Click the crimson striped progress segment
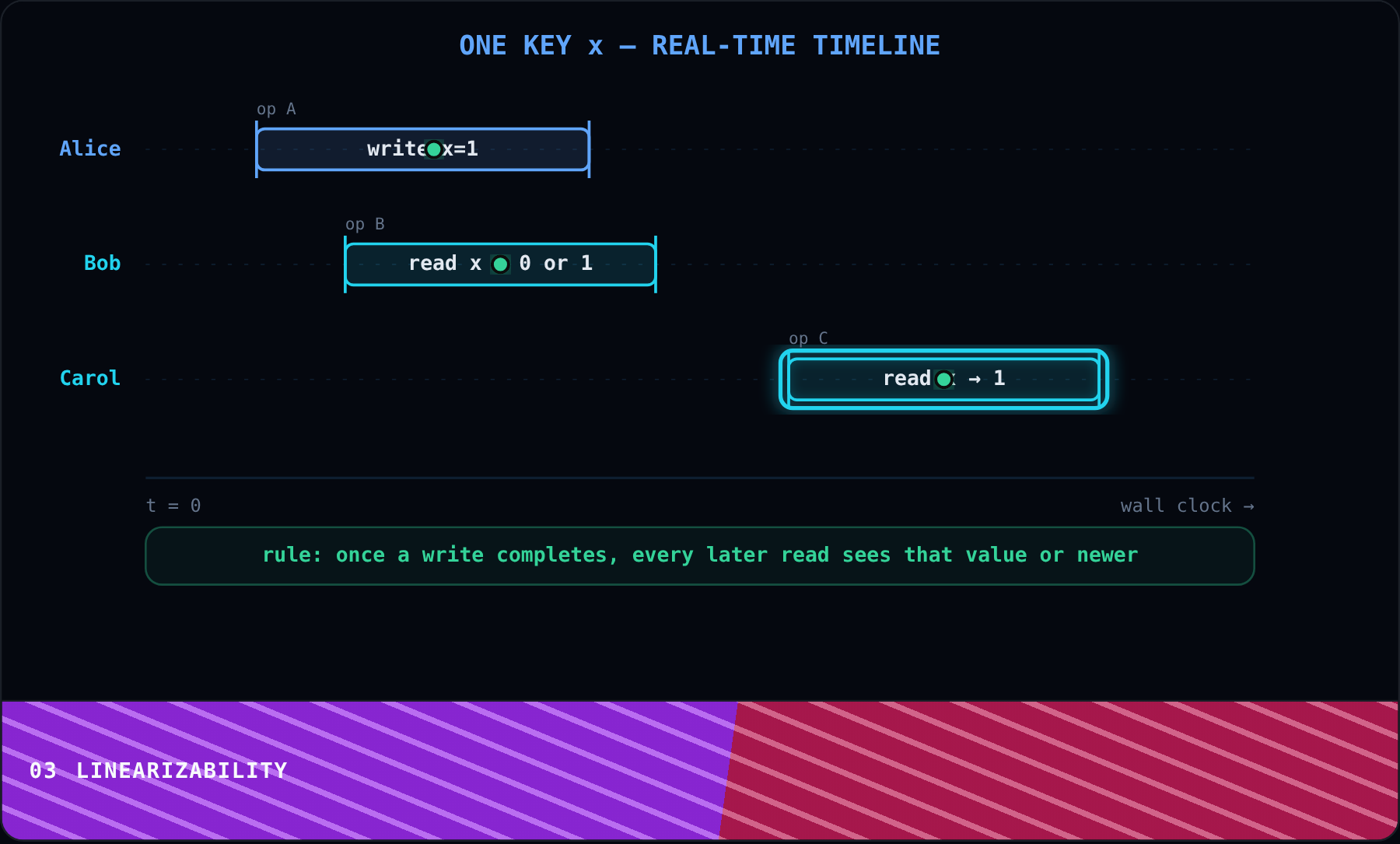 1059,770
